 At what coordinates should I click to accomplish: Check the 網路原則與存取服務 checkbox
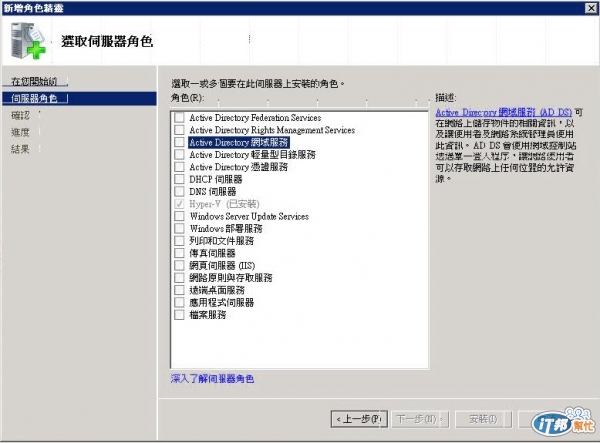(179, 278)
